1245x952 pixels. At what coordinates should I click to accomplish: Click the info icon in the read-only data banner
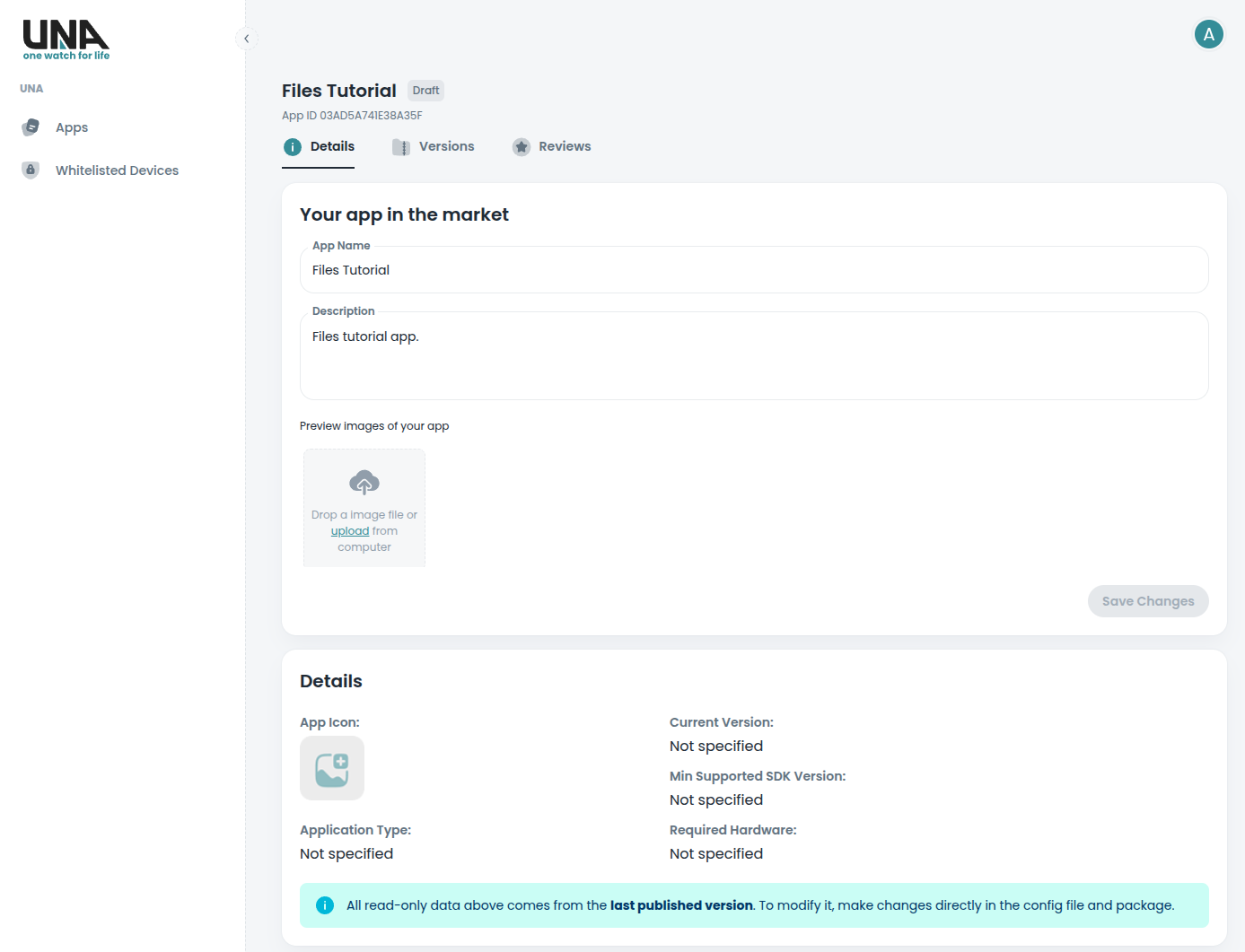tap(324, 905)
